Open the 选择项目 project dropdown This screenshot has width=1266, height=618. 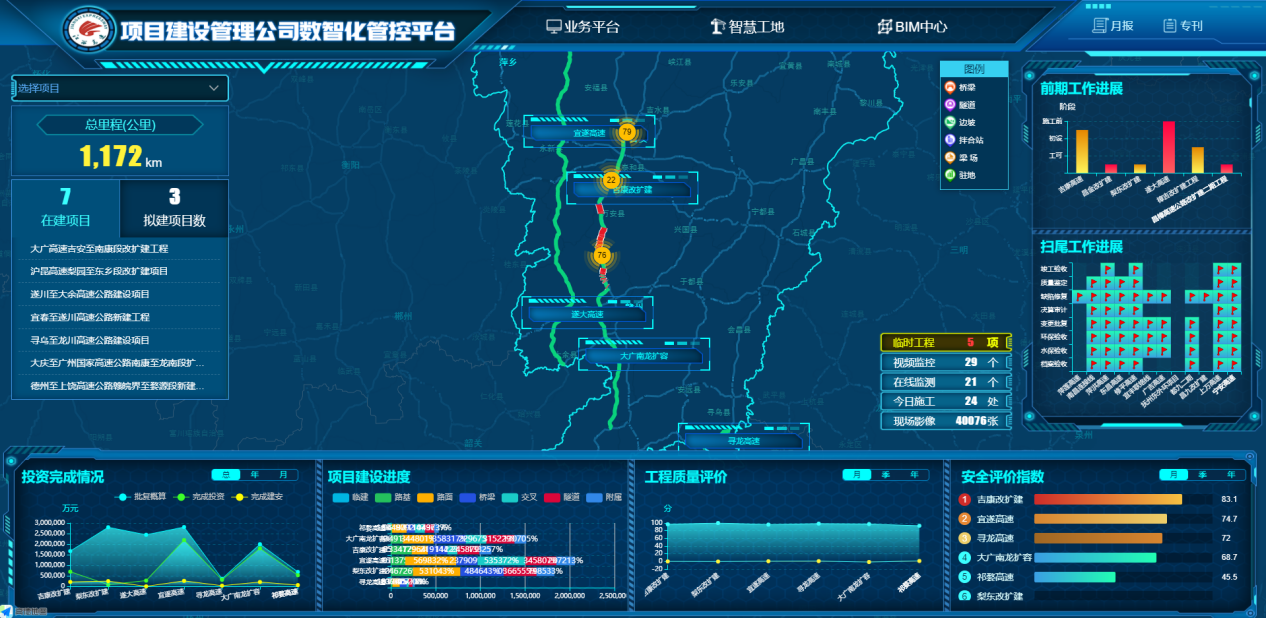pos(120,88)
